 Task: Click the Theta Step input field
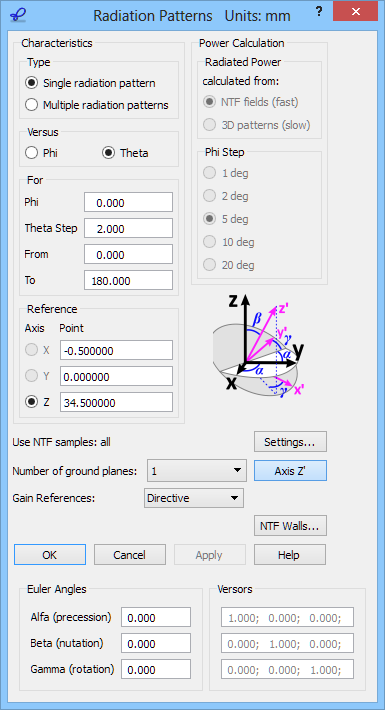(x=128, y=228)
